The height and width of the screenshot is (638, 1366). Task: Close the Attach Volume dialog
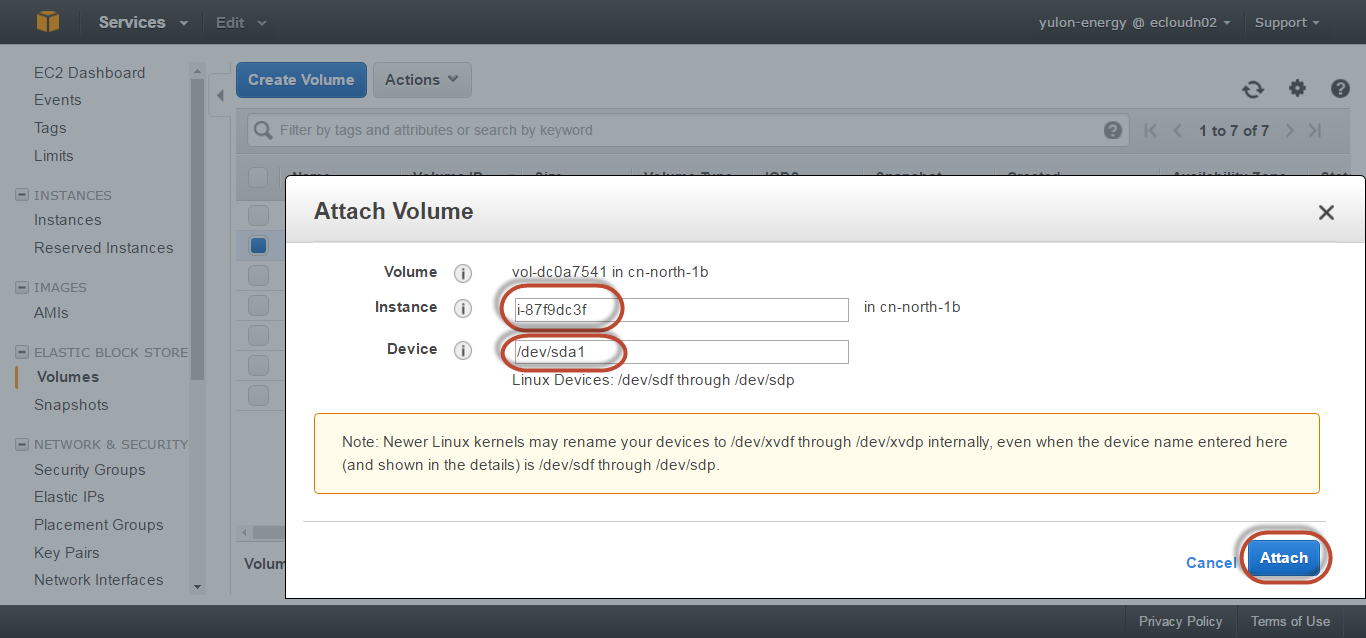tap(1326, 212)
